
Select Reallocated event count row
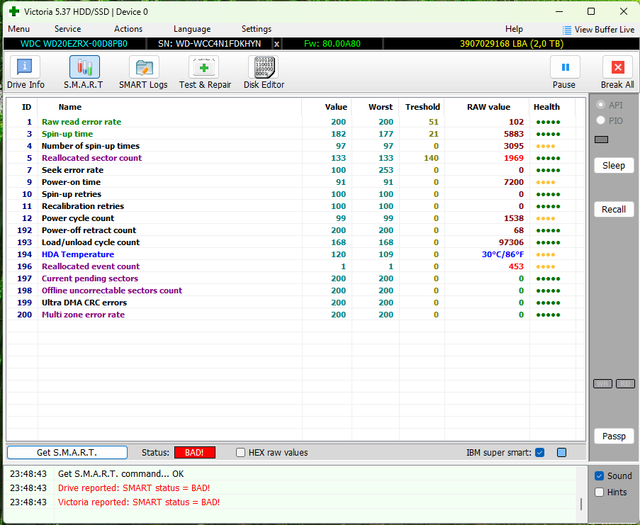point(296,266)
